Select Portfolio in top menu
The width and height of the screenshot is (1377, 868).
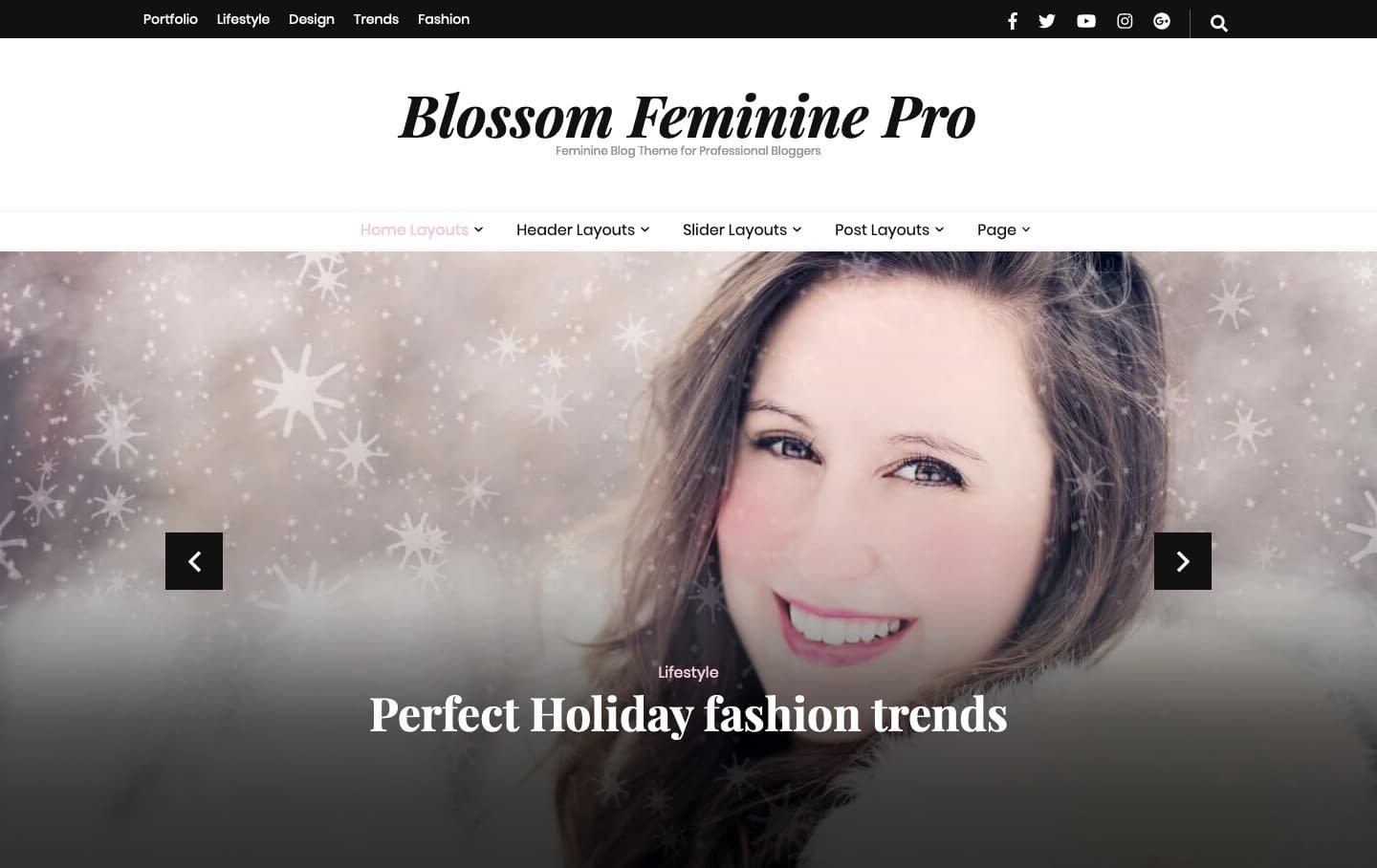coord(170,19)
